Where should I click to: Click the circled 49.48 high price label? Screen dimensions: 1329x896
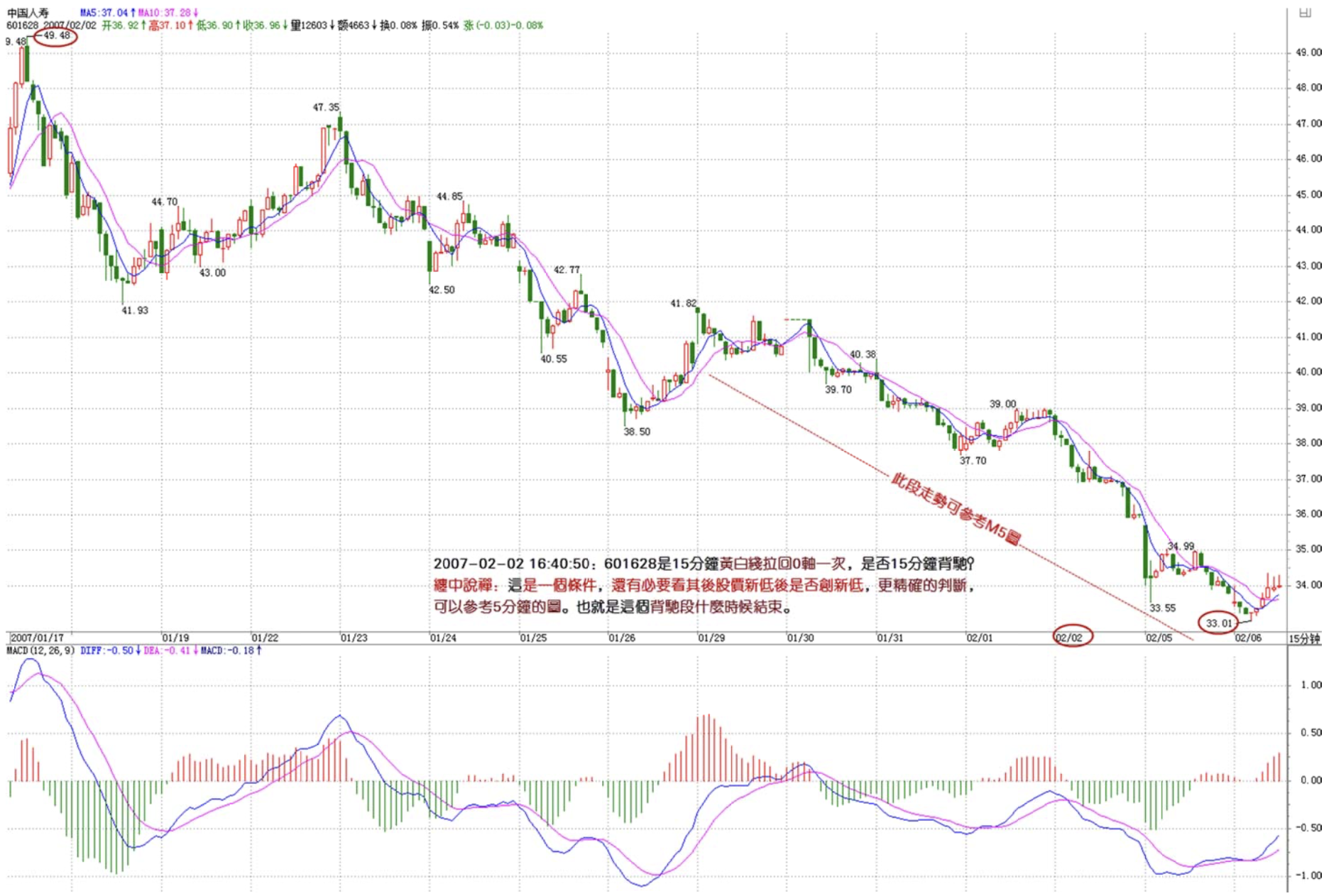[56, 35]
